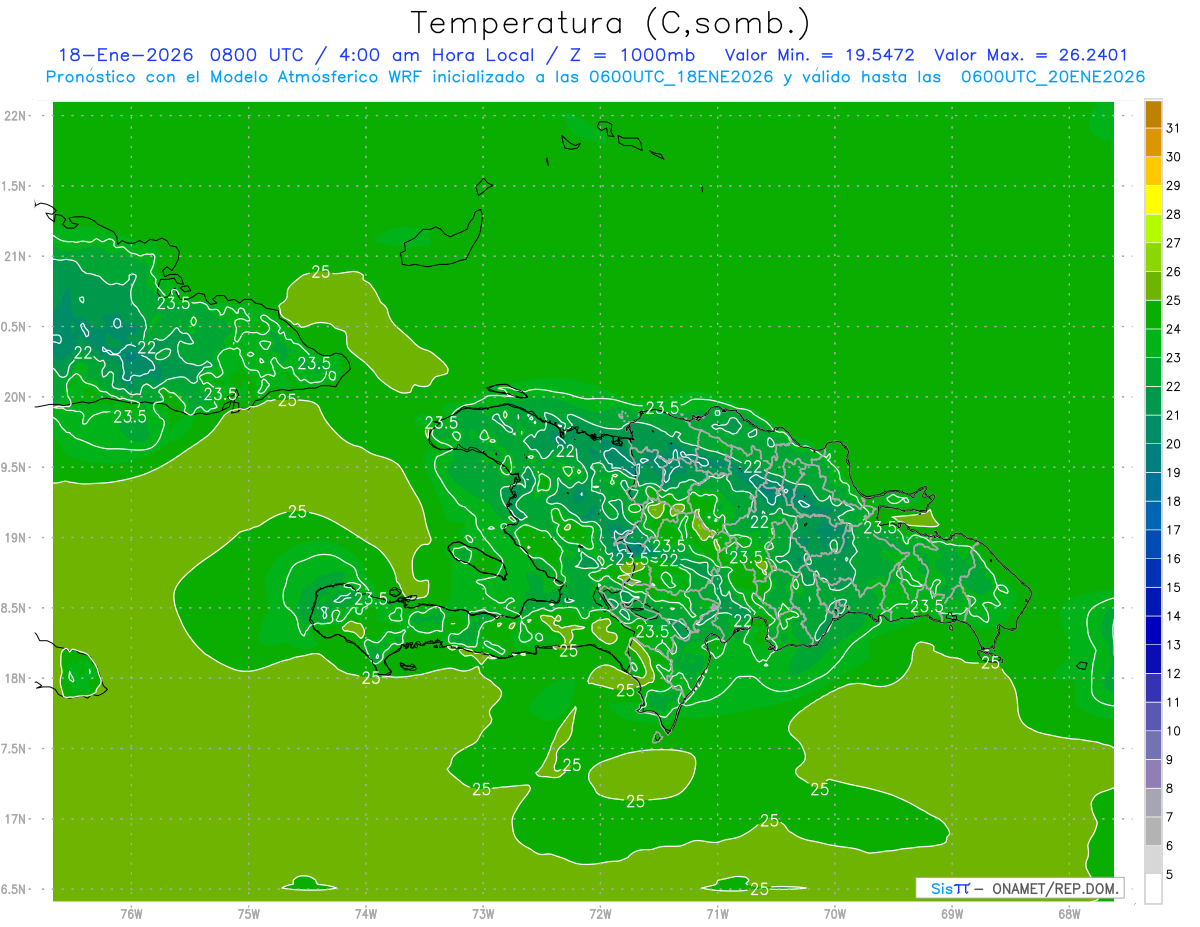Screen dimensions: 1200x927
Task: Pick the teal swatch between 19 and 20
Action: [x=1153, y=458]
